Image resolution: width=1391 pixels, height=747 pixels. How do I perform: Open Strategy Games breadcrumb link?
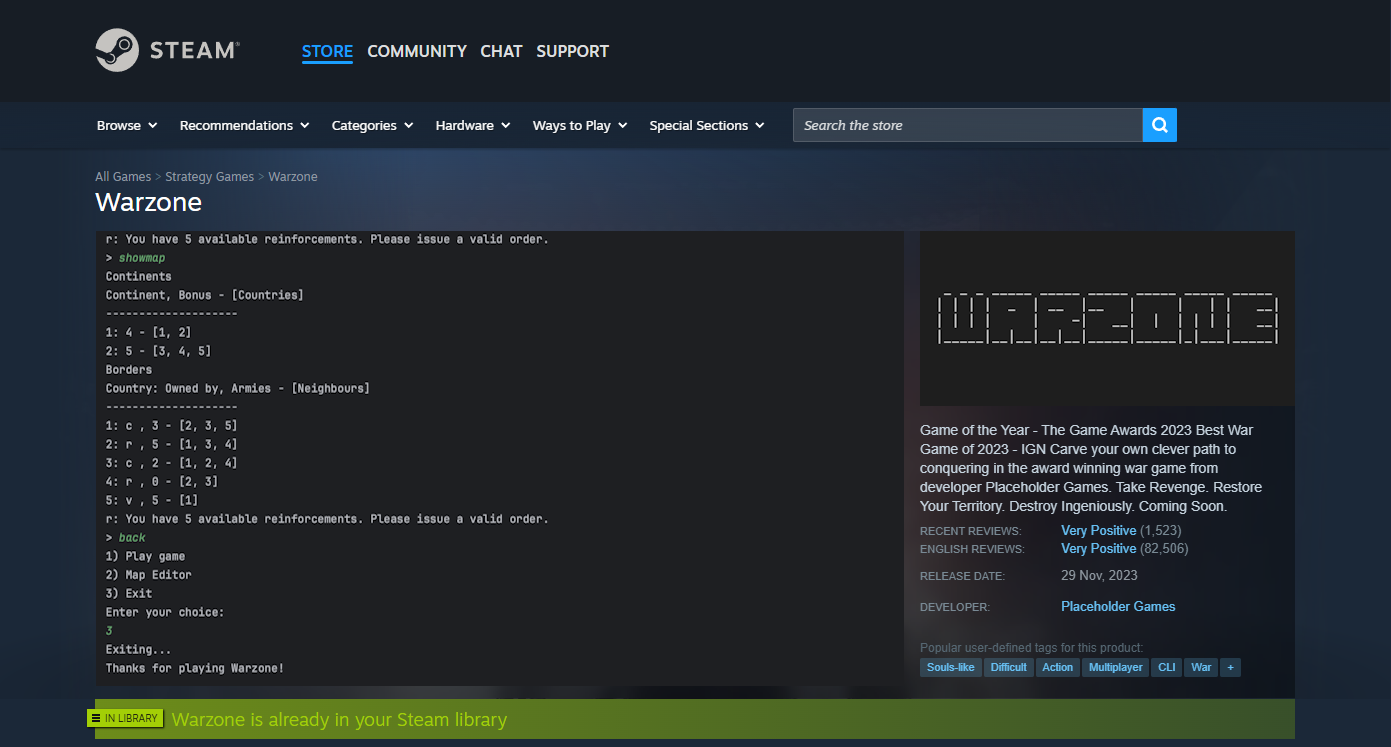pos(210,177)
